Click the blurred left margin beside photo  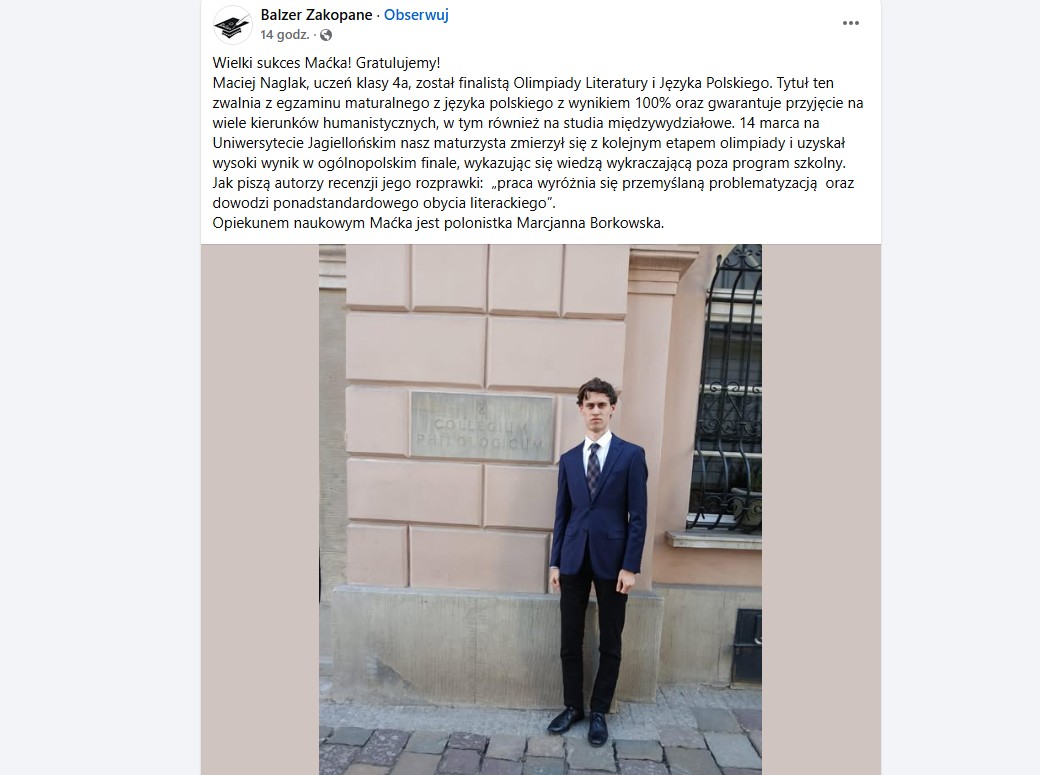click(260, 510)
